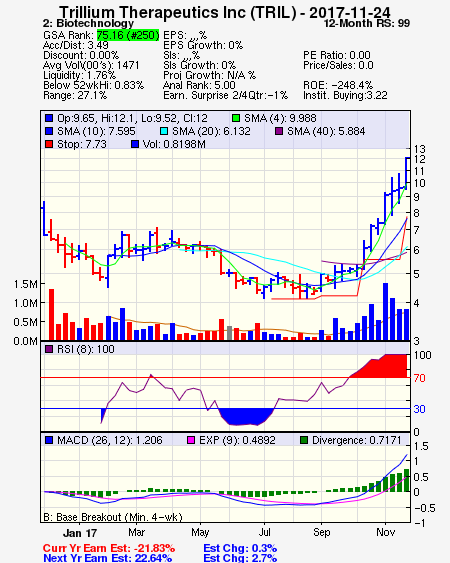Click the Nov x-axis label
The image size is (450, 563).
pos(385,532)
